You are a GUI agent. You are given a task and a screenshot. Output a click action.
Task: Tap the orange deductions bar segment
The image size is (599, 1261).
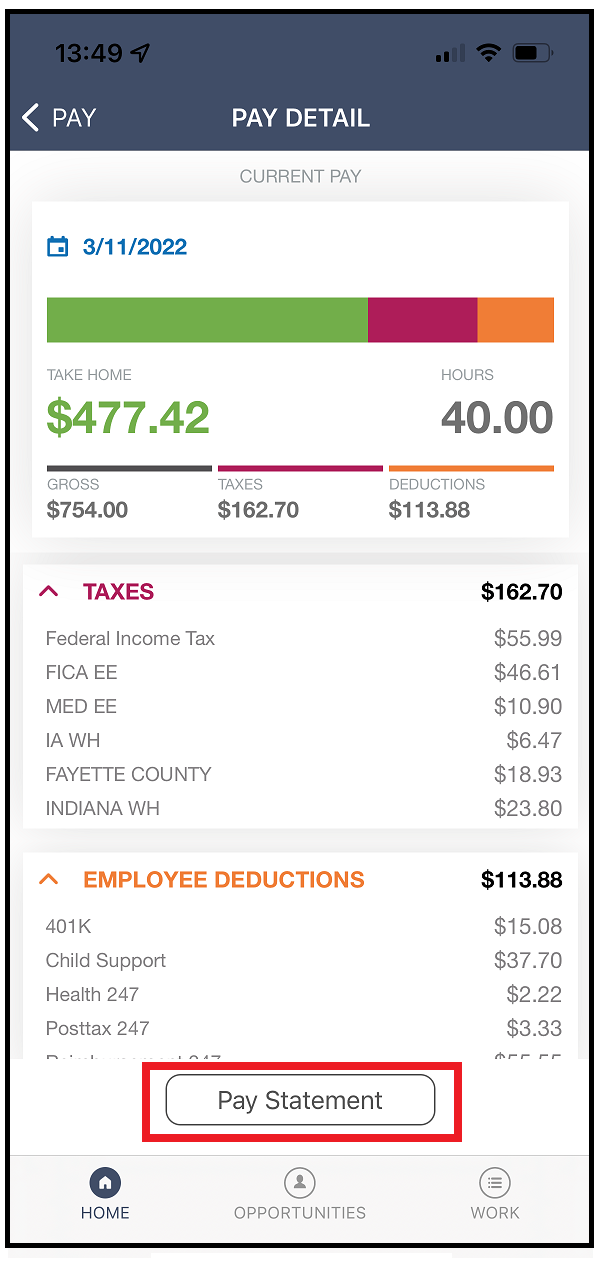(x=516, y=320)
